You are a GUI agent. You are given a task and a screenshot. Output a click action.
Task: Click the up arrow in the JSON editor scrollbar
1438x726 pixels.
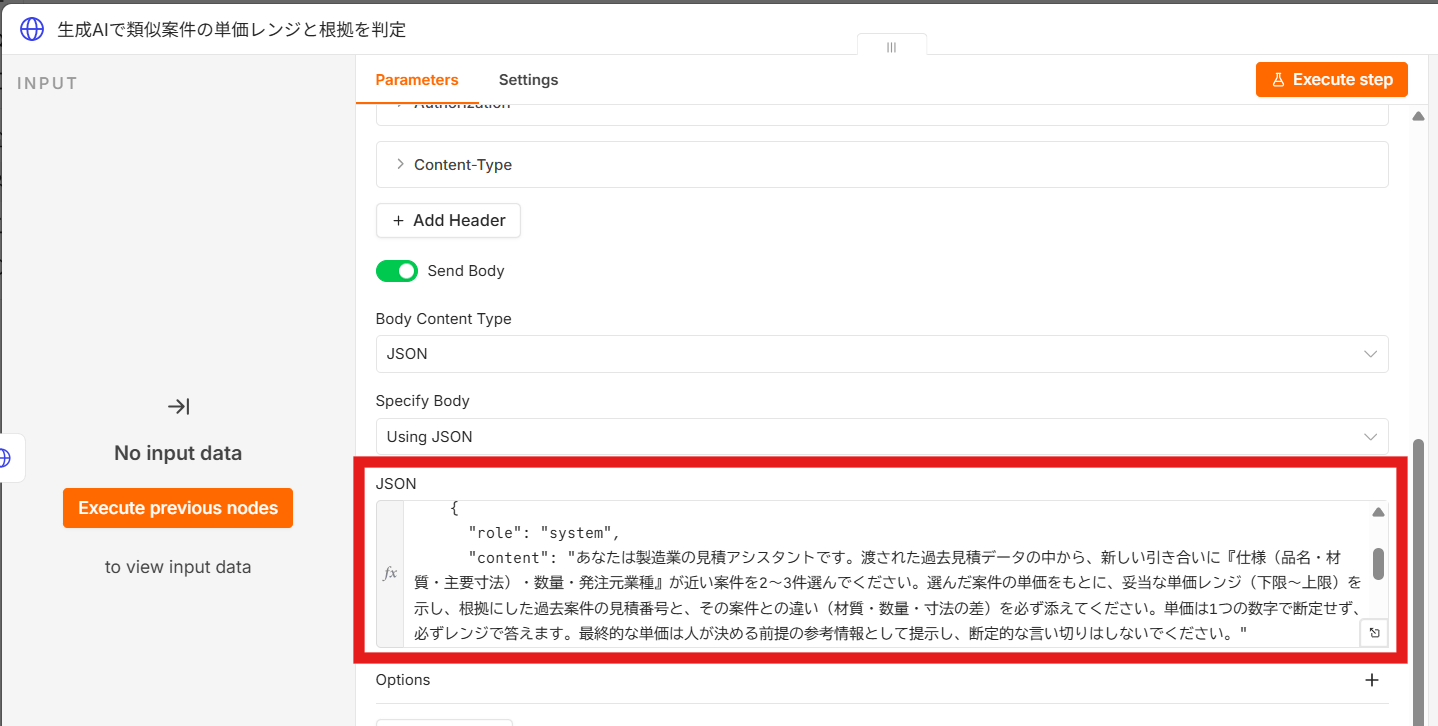[1378, 513]
